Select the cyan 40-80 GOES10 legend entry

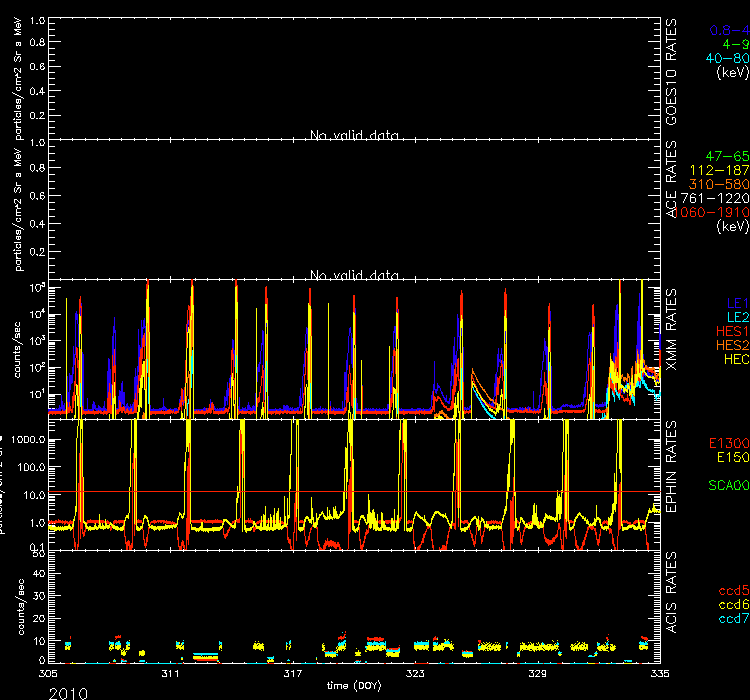click(726, 58)
